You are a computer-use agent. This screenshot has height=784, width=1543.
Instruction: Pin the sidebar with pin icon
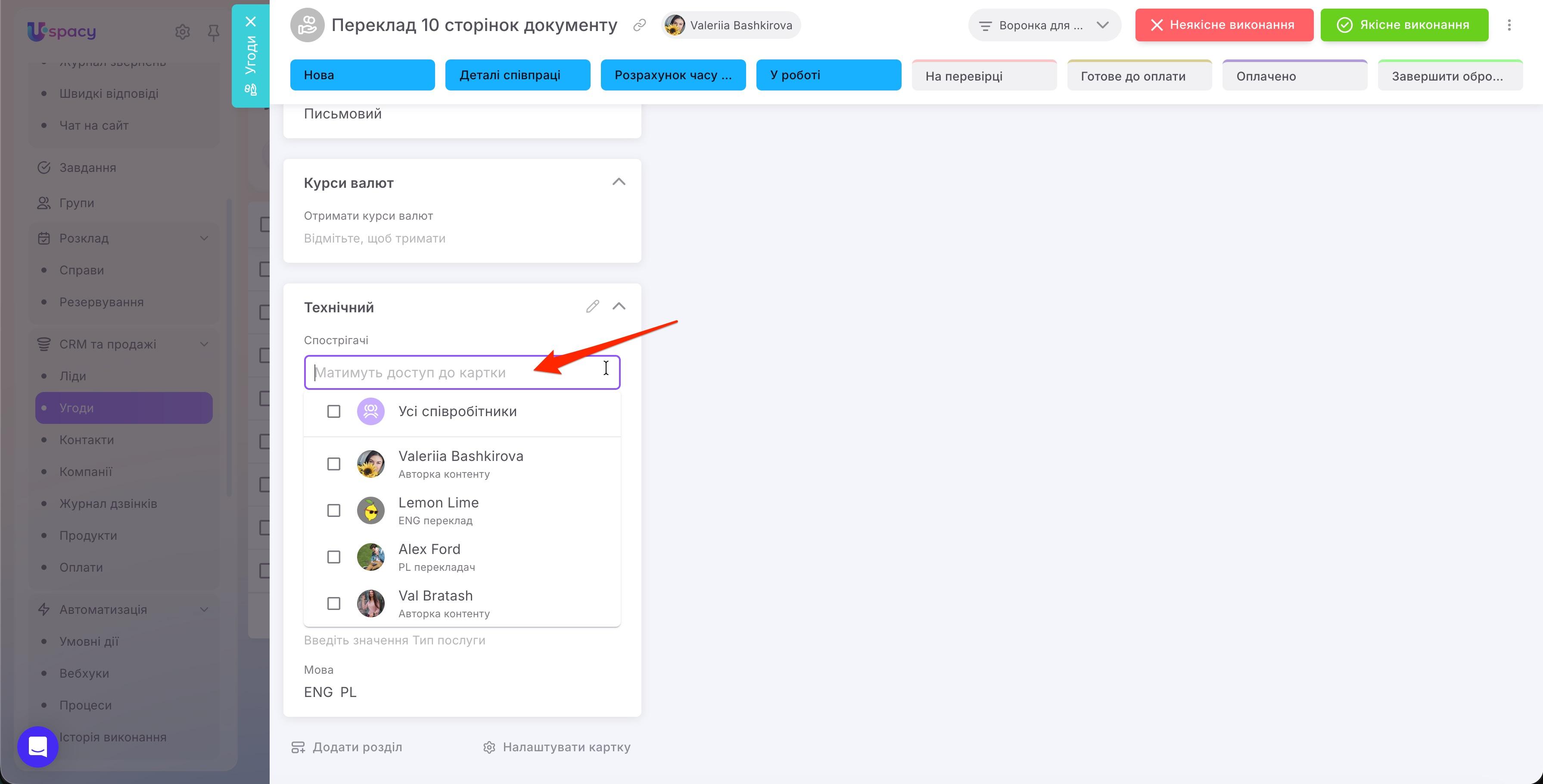tap(213, 32)
